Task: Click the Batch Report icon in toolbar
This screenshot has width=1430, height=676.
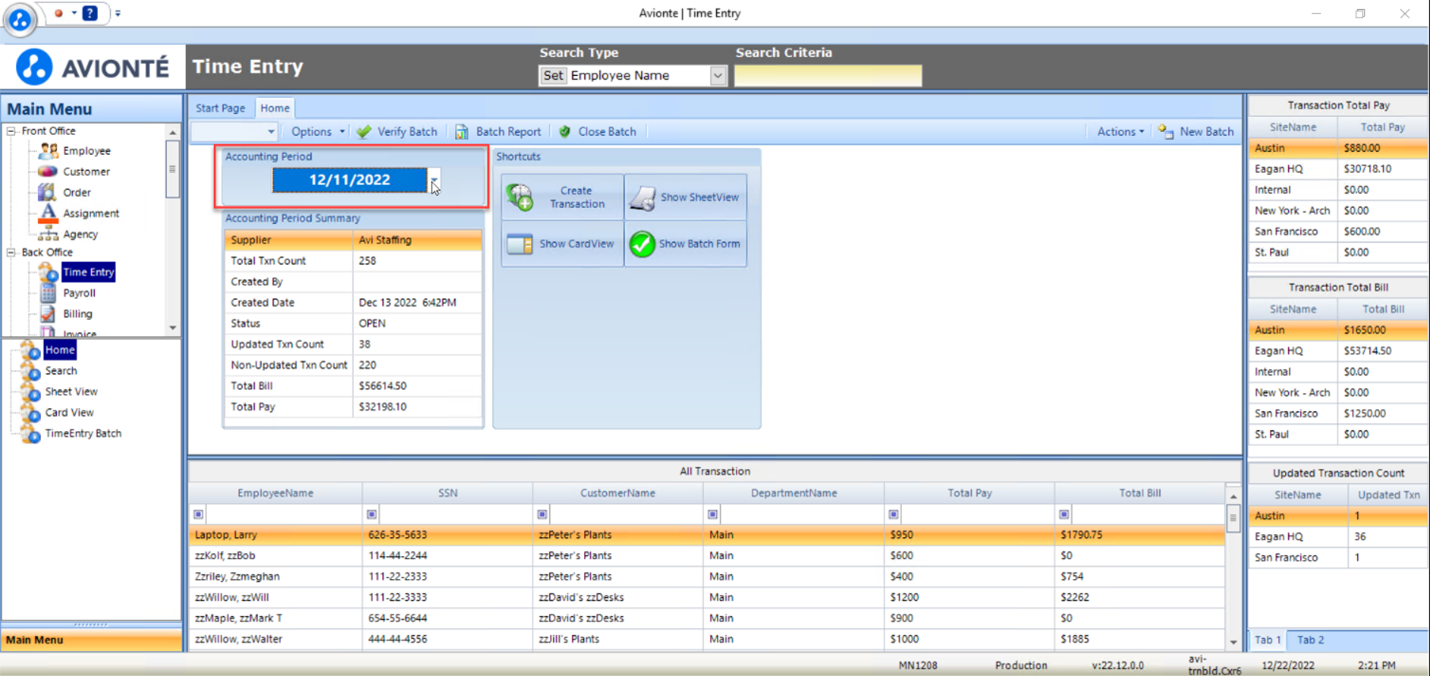Action: (x=462, y=132)
